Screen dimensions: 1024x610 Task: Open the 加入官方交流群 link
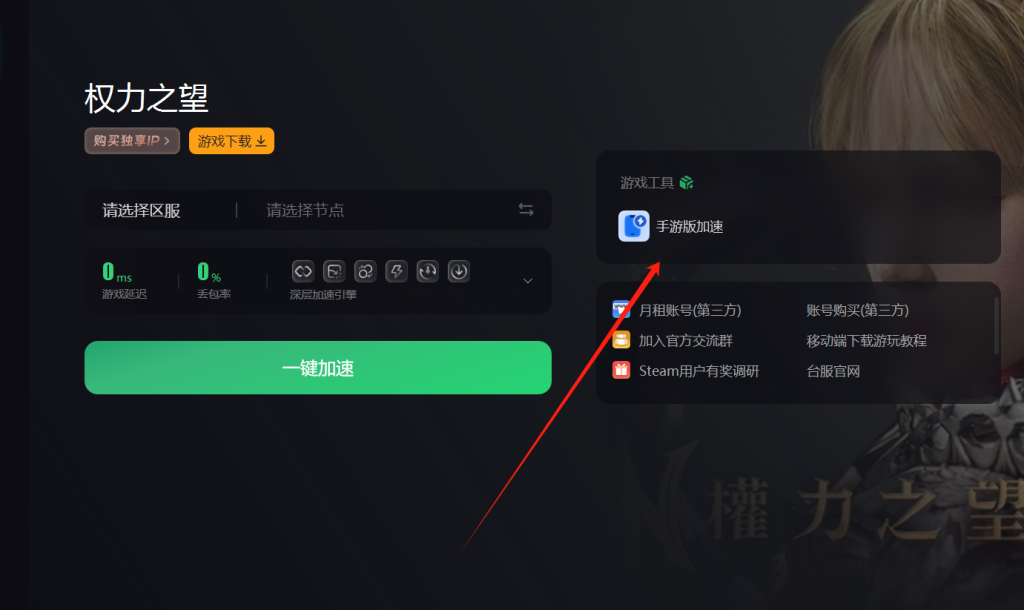(x=685, y=340)
